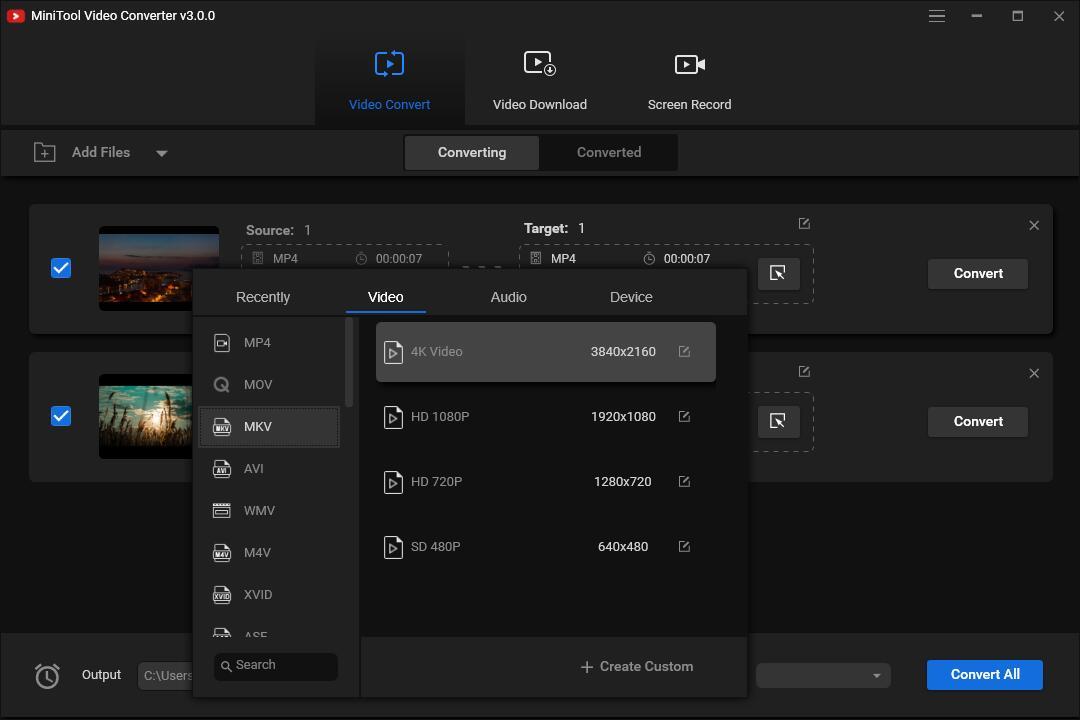This screenshot has width=1080, height=720.
Task: Click the Output label
Action: click(101, 675)
